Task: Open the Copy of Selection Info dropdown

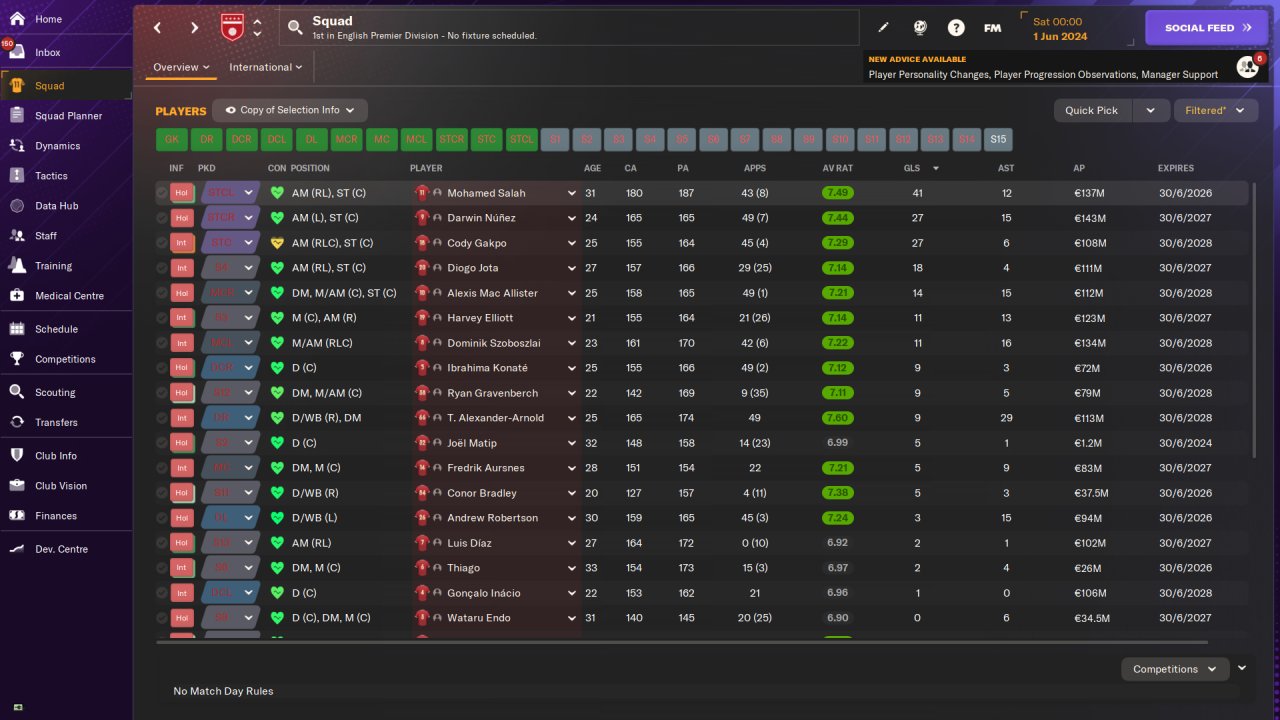Action: pos(290,110)
